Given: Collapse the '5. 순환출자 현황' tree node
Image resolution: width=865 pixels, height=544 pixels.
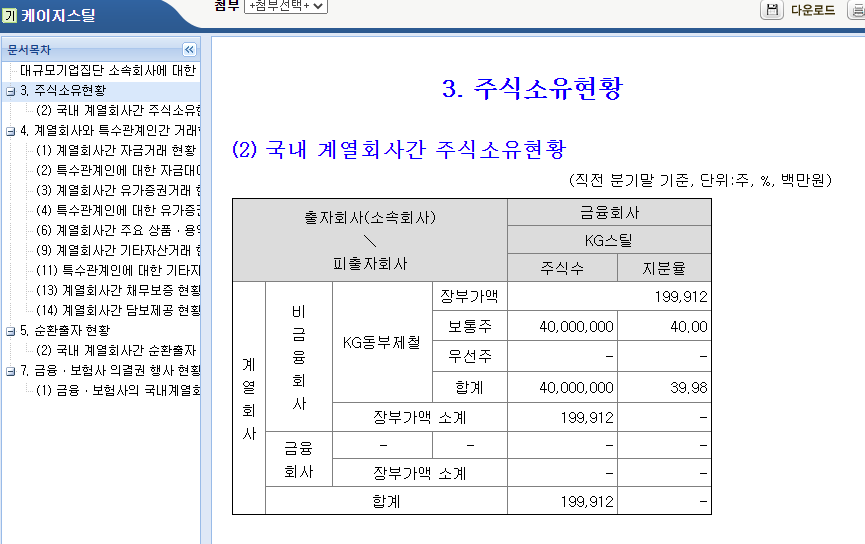Looking at the screenshot, I should (x=10, y=332).
